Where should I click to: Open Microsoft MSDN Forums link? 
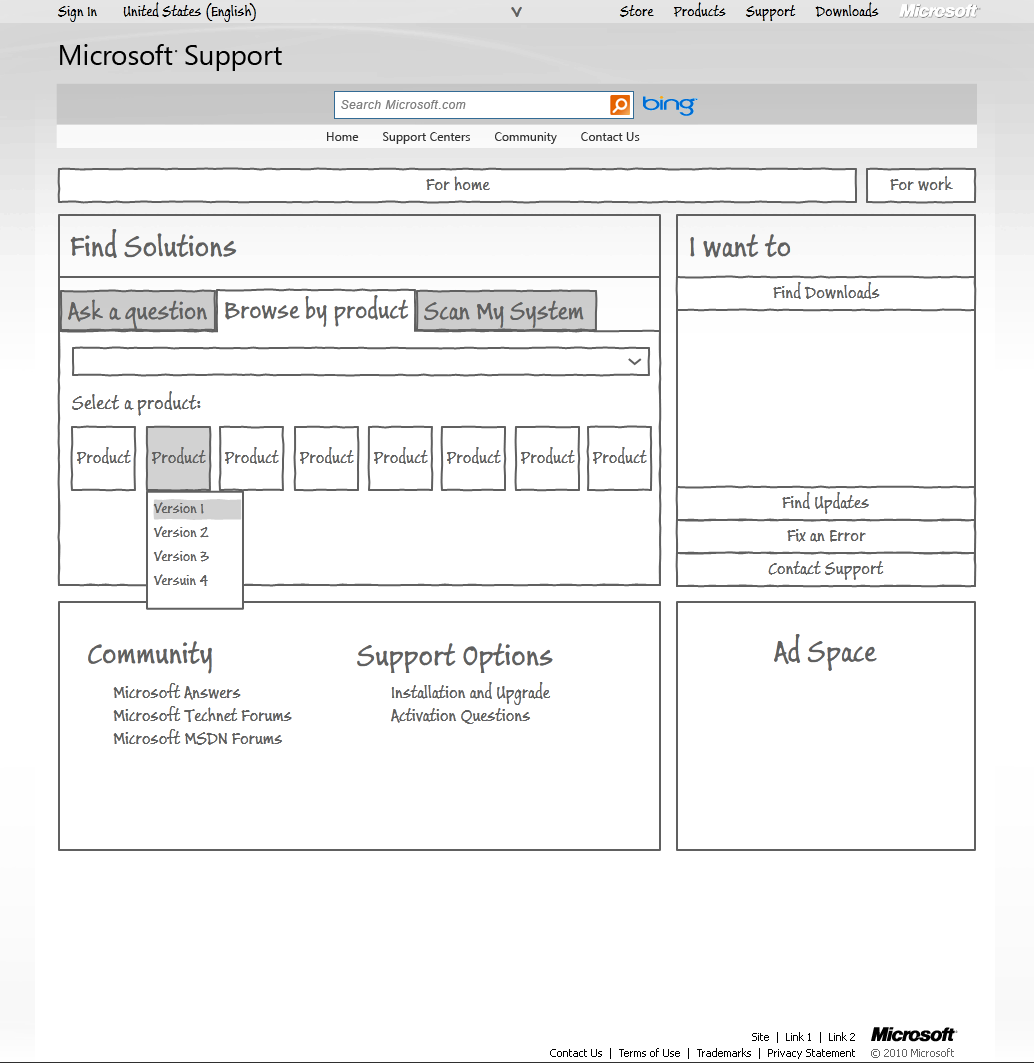[x=197, y=739]
